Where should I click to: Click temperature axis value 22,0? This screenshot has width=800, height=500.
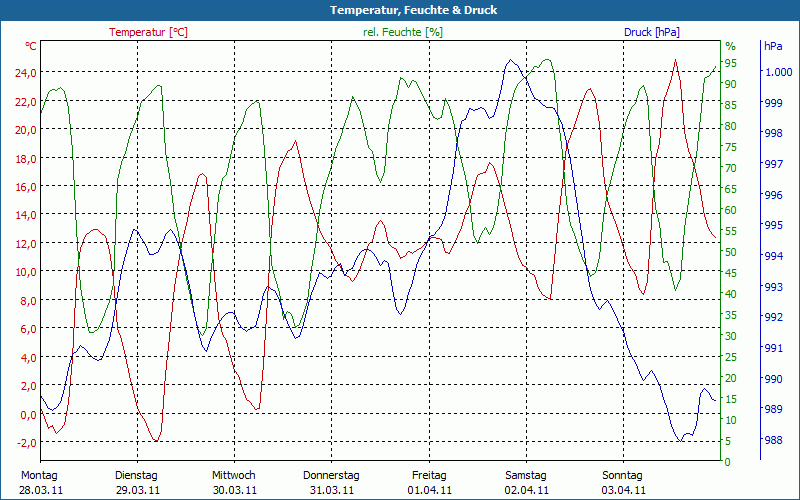coord(26,102)
